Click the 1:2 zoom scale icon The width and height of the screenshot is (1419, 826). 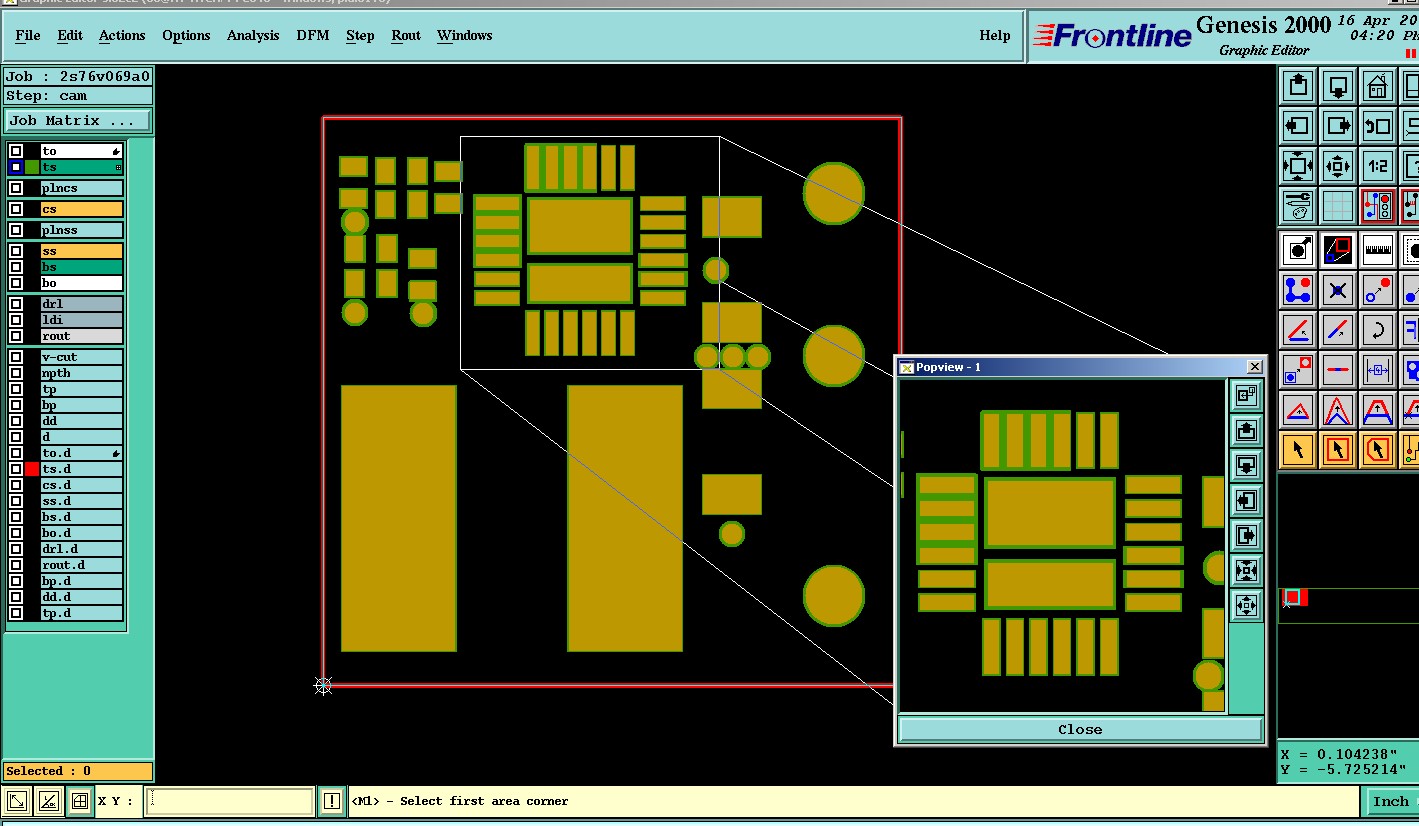(x=1378, y=166)
